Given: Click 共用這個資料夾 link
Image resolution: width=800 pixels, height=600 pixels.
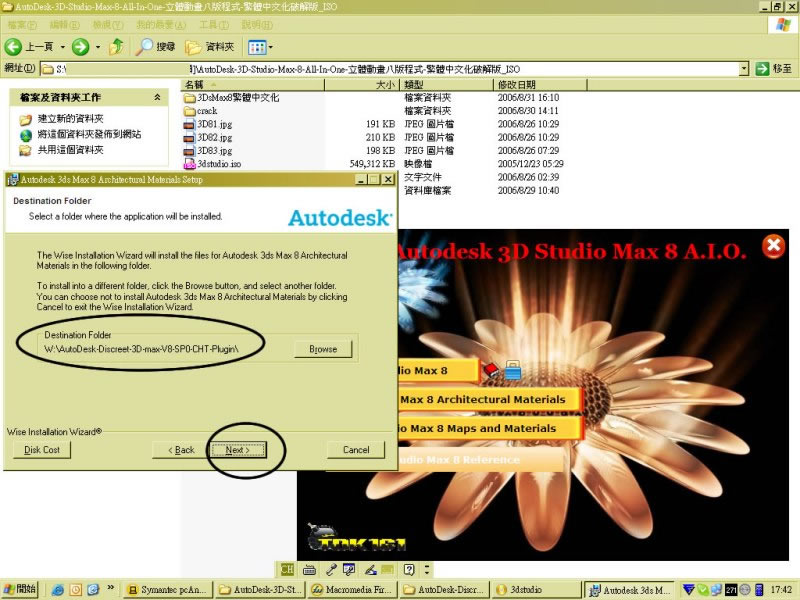Looking at the screenshot, I should (x=70, y=150).
